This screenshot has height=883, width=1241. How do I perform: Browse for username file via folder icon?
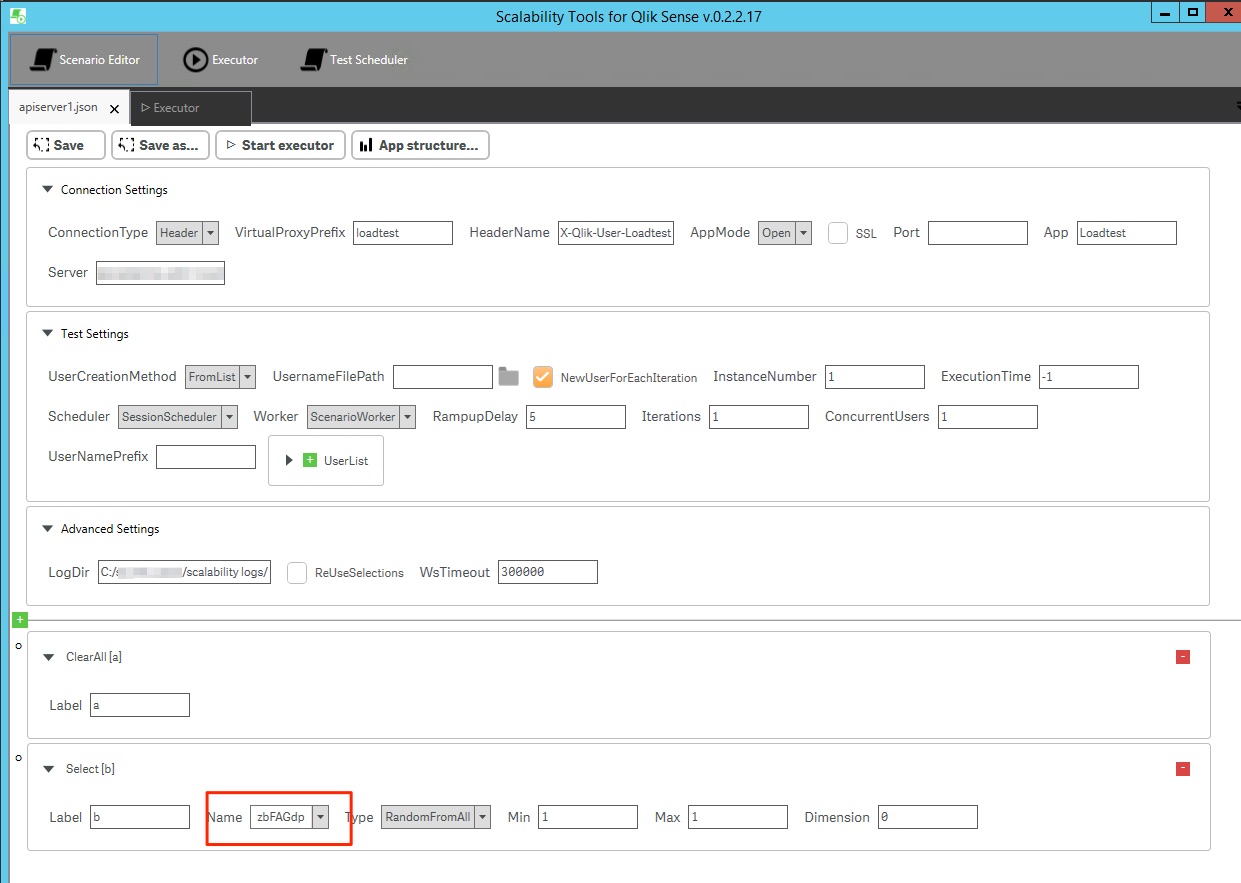(x=509, y=377)
